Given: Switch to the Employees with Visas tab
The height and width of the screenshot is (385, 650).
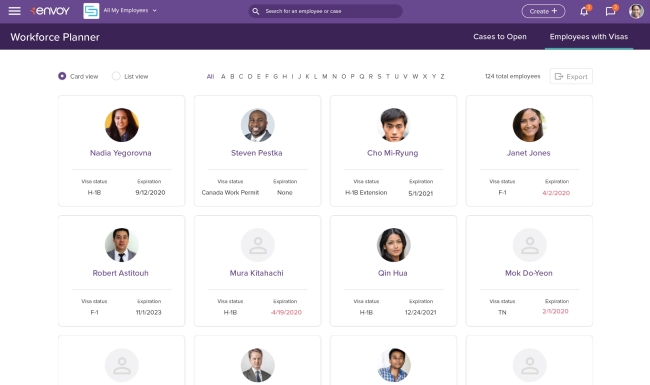Looking at the screenshot, I should click(589, 36).
